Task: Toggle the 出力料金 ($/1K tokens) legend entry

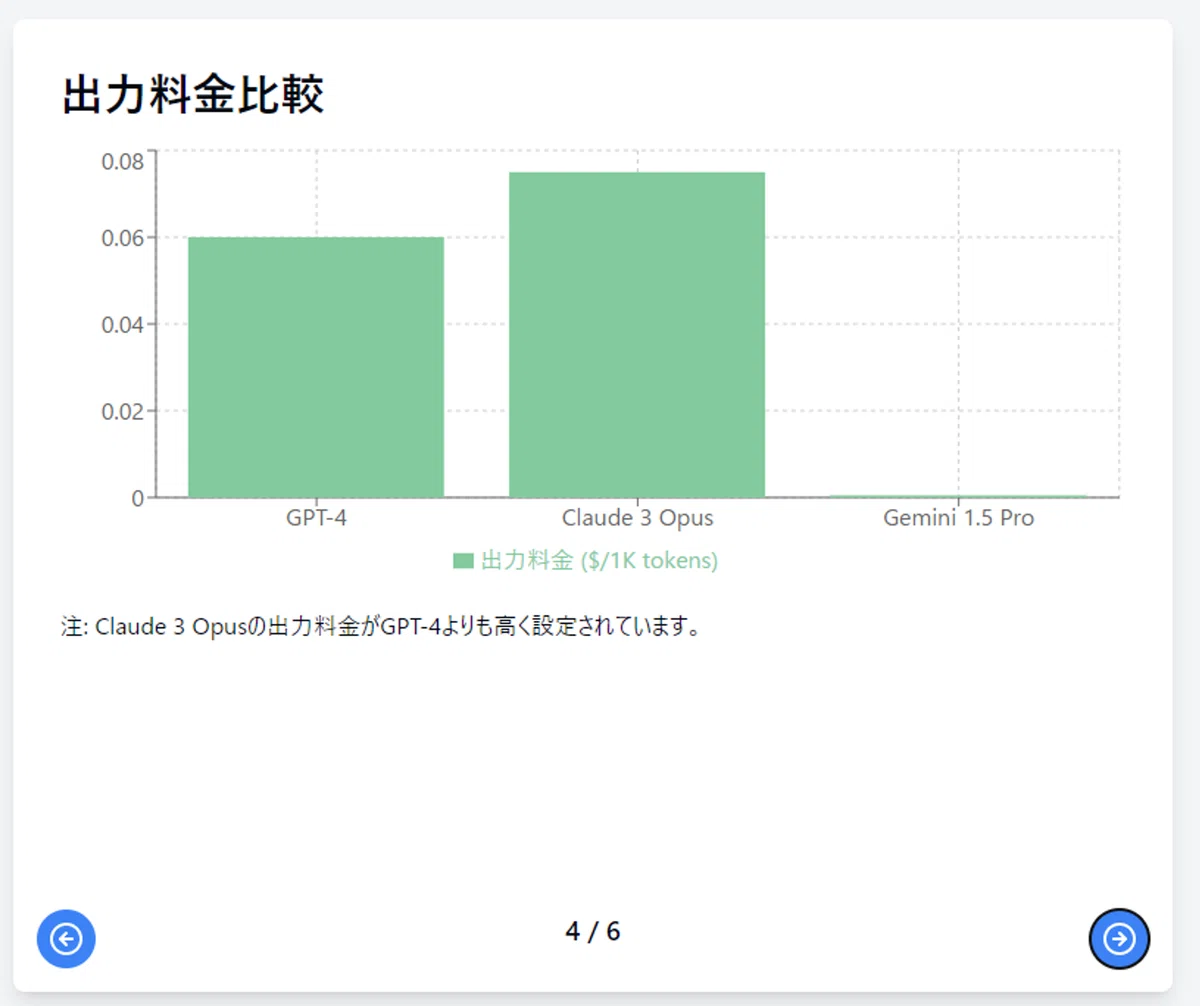Action: click(x=586, y=561)
